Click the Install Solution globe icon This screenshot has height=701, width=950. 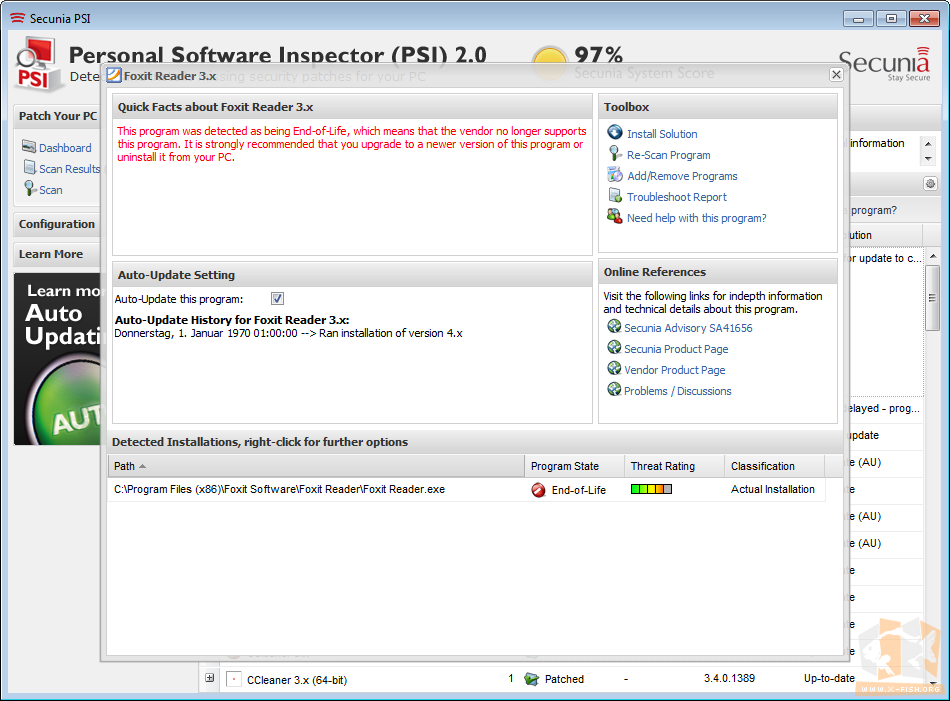(x=615, y=132)
